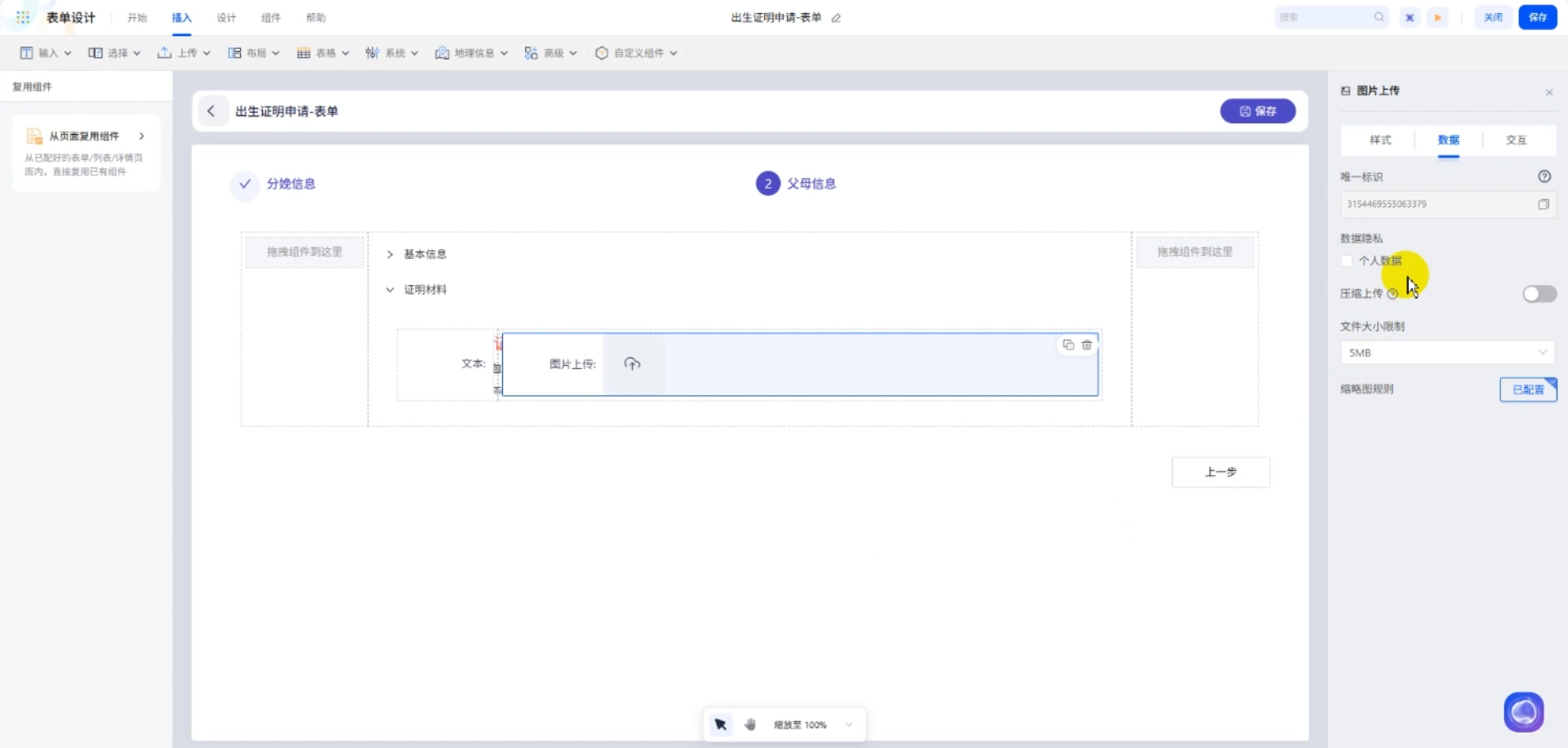Open the 输入 components dropdown
Screen dimensions: 1568x748
(x=46, y=53)
